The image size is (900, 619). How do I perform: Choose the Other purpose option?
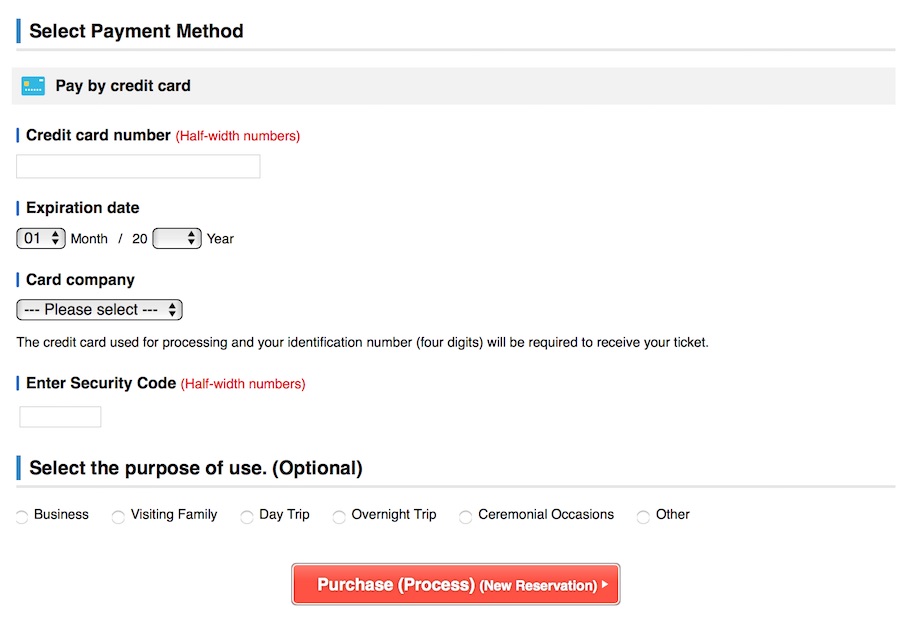643,517
